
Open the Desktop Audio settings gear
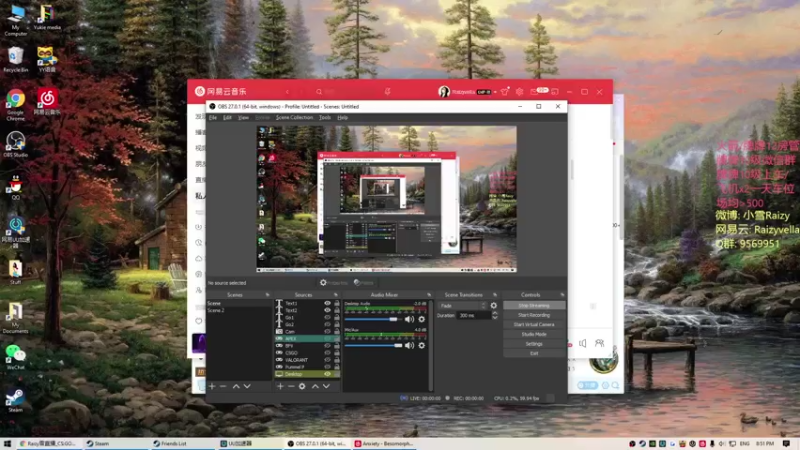[x=421, y=319]
